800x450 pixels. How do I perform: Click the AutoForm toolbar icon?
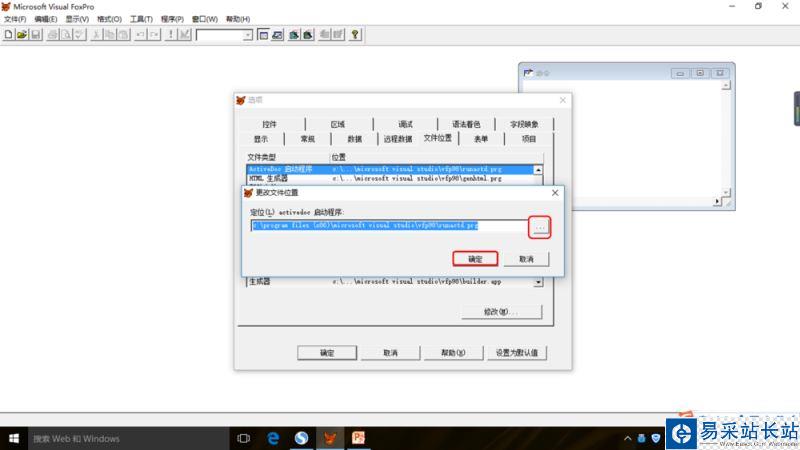324,35
